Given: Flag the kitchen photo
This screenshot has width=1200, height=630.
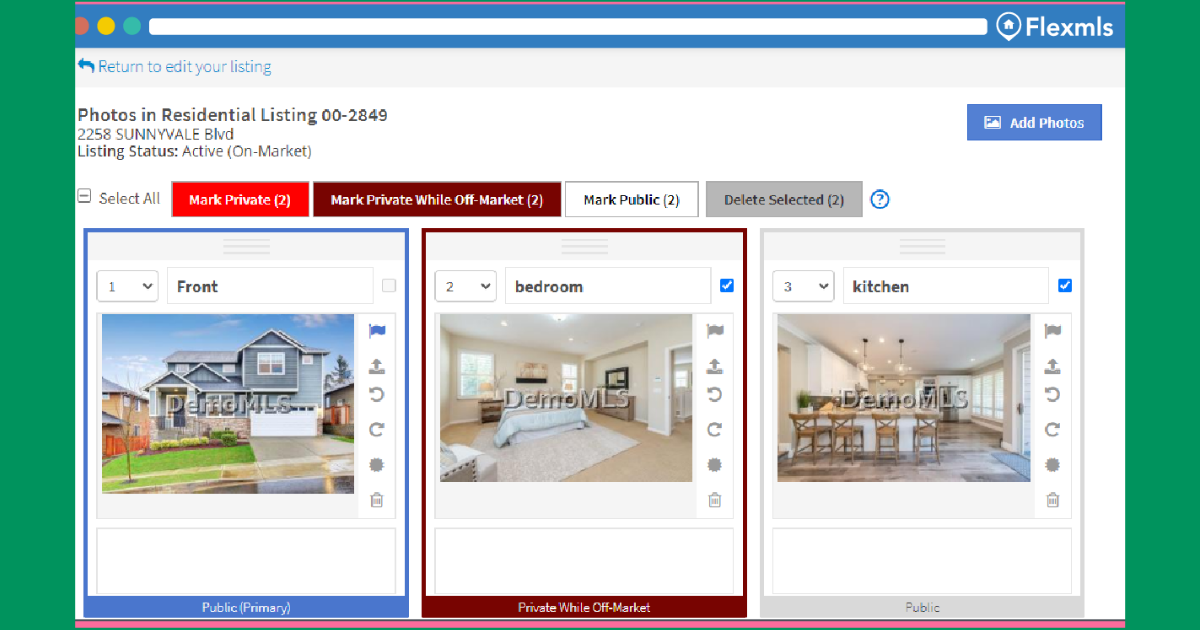Looking at the screenshot, I should 1052,331.
